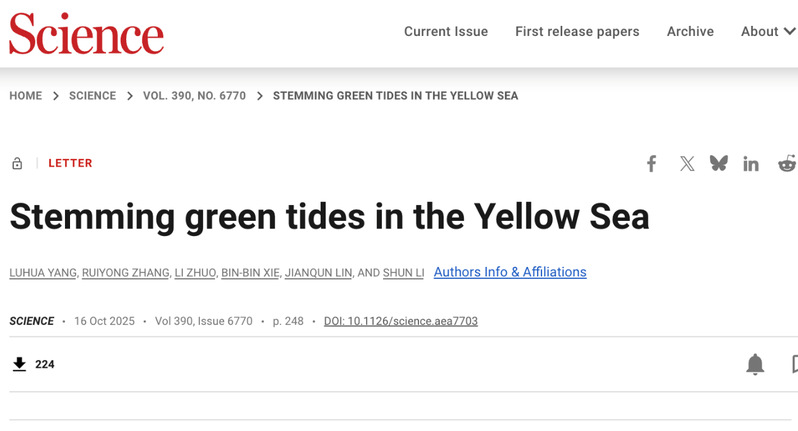Open Authors Info & Affiliations link
Viewport: 798px width, 431px height.
[x=510, y=272]
